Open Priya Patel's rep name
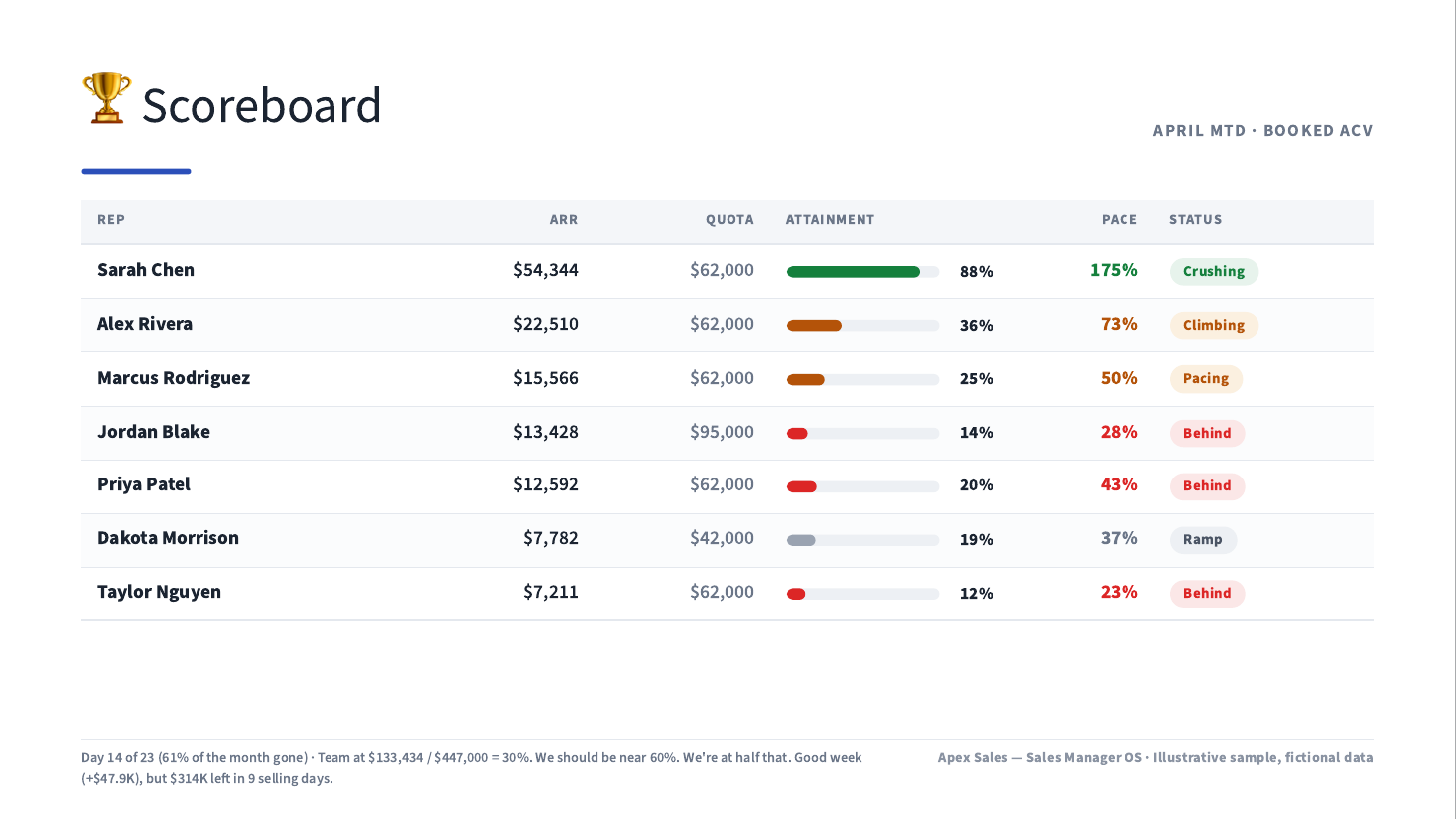This screenshot has height=819, width=1456. (144, 484)
